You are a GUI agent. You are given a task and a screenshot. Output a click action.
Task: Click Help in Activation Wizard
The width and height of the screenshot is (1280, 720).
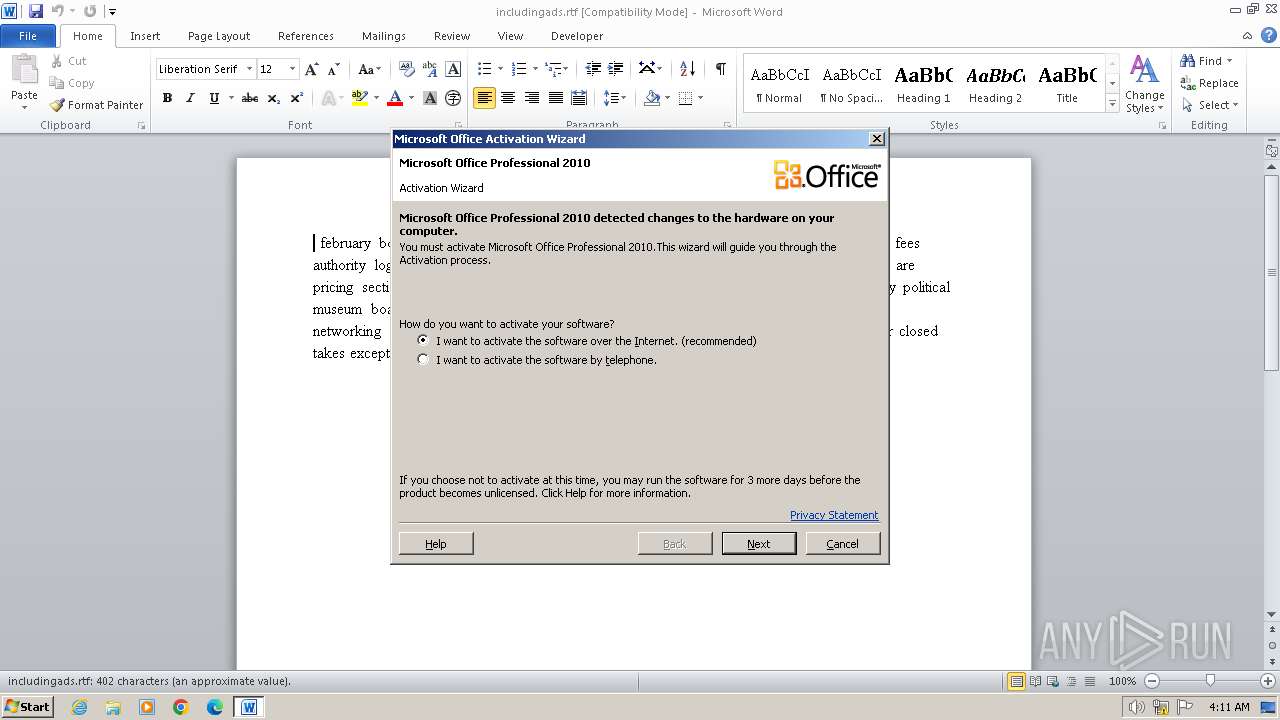click(x=436, y=544)
